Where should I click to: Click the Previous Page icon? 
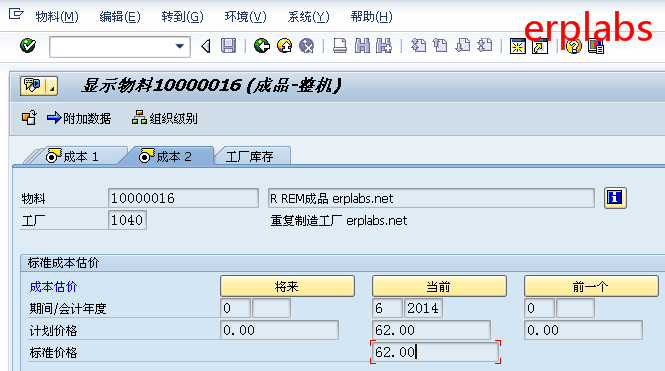click(x=440, y=46)
